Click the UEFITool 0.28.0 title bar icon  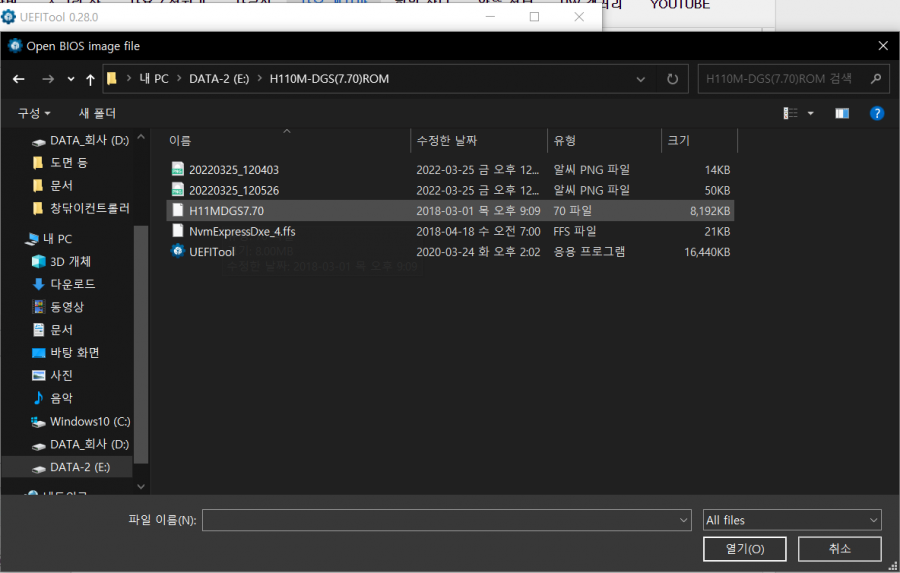point(9,17)
